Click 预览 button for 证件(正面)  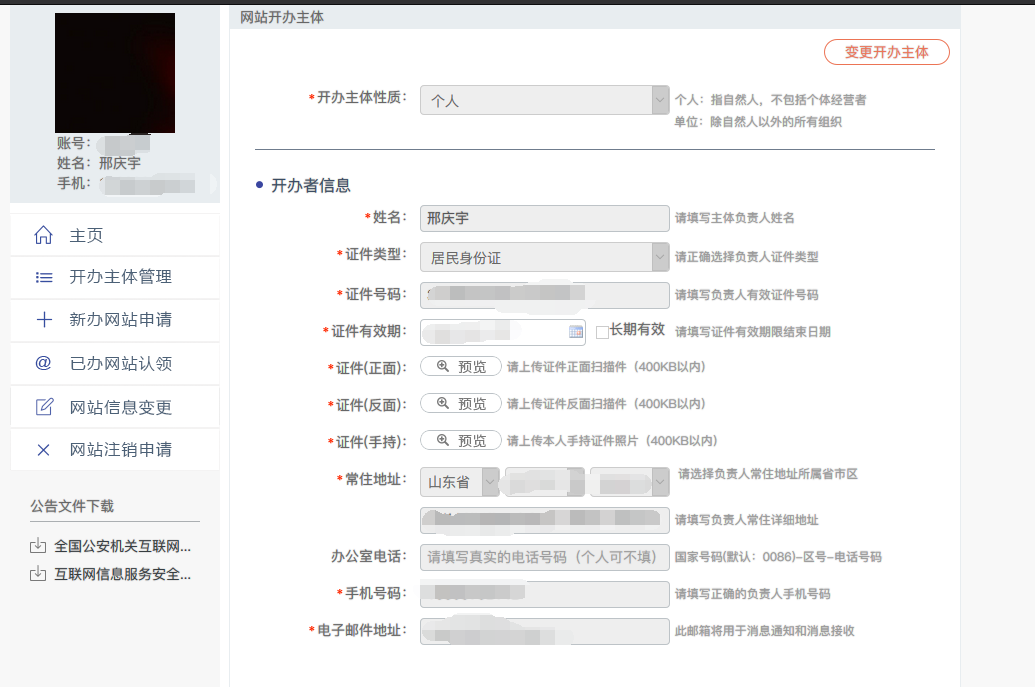tap(461, 366)
